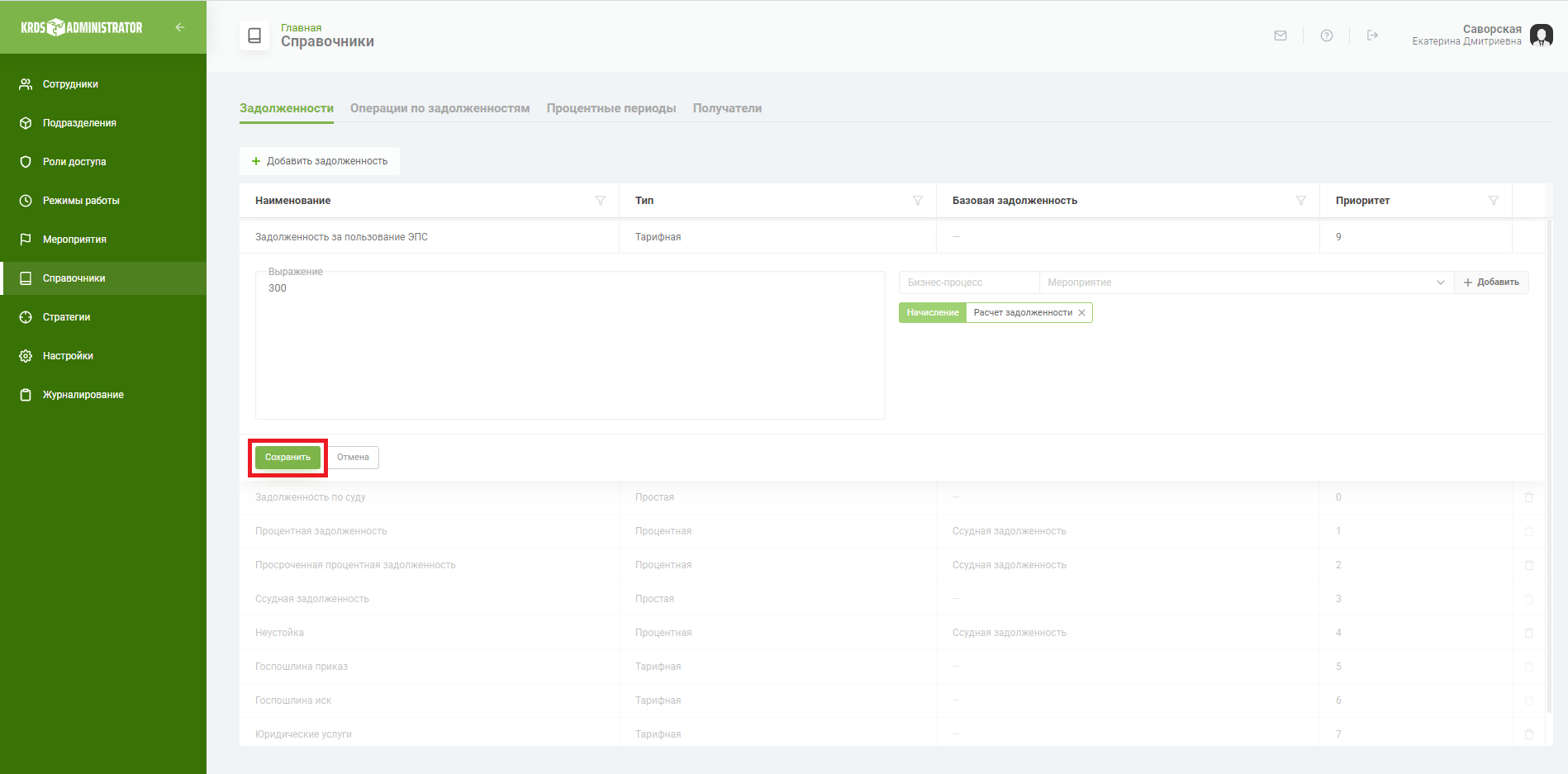
Task: Go to the Получатели tab
Action: tap(727, 108)
